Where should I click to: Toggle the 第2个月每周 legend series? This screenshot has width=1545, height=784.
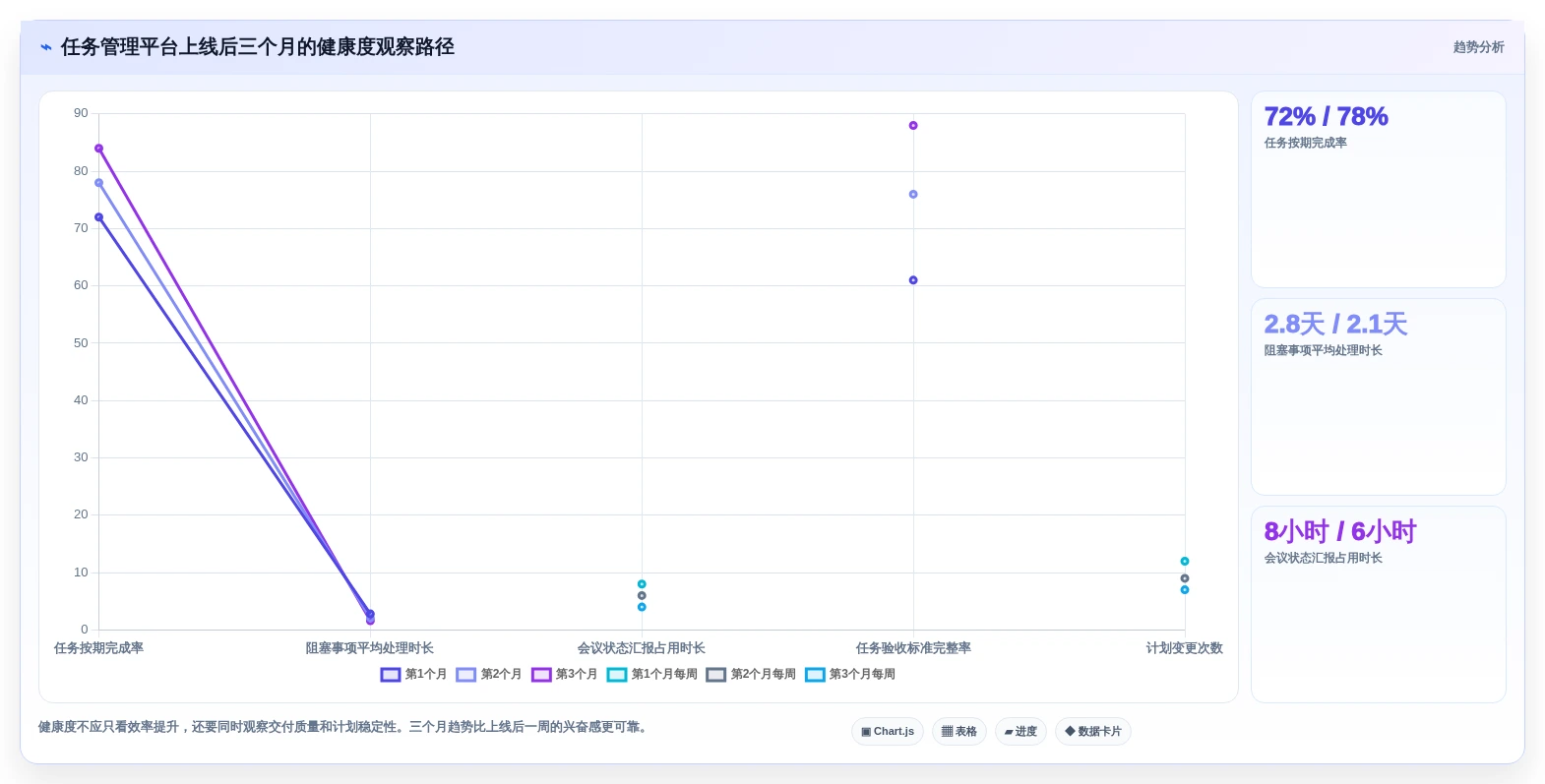point(751,674)
